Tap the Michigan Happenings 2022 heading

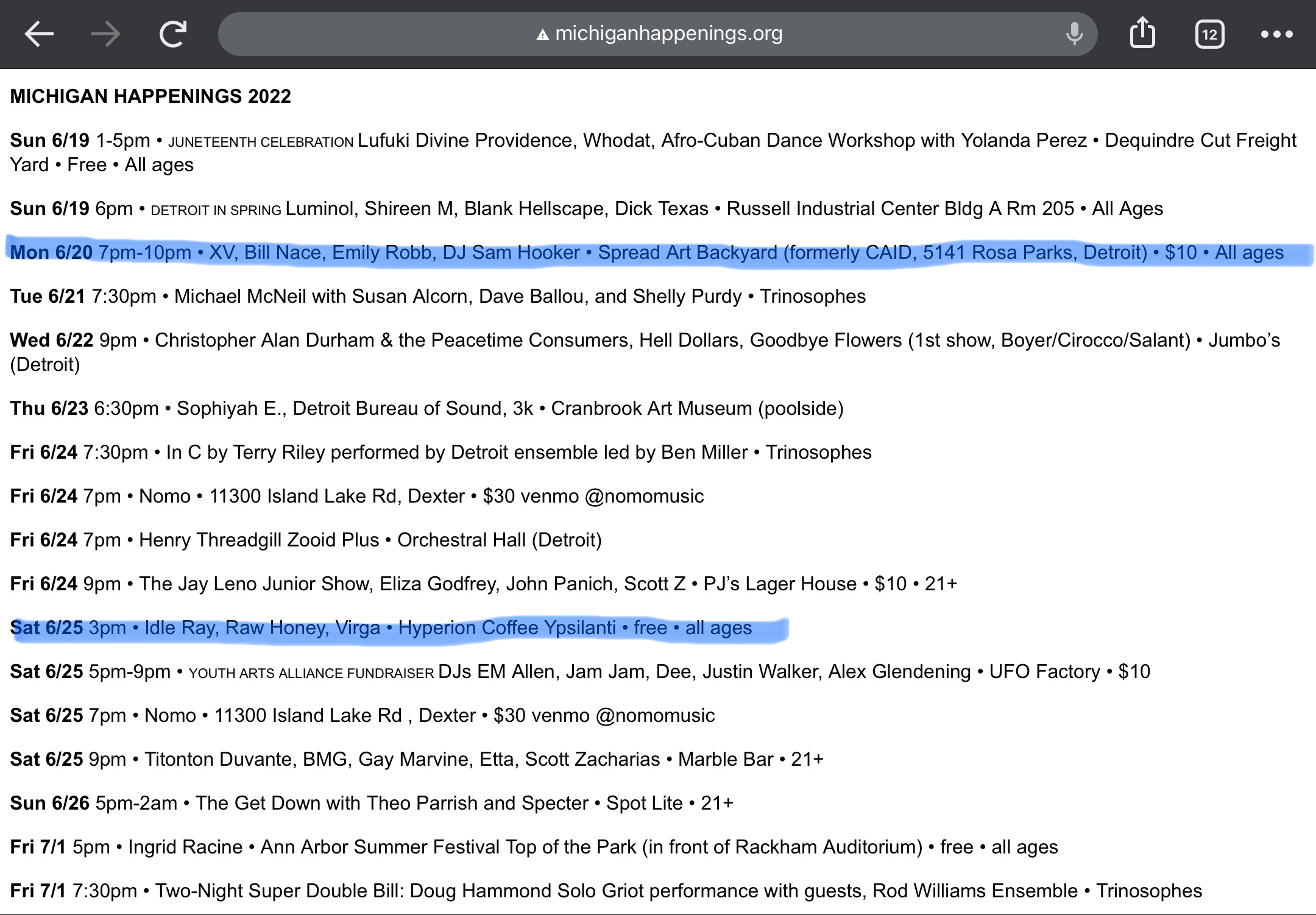[x=150, y=96]
